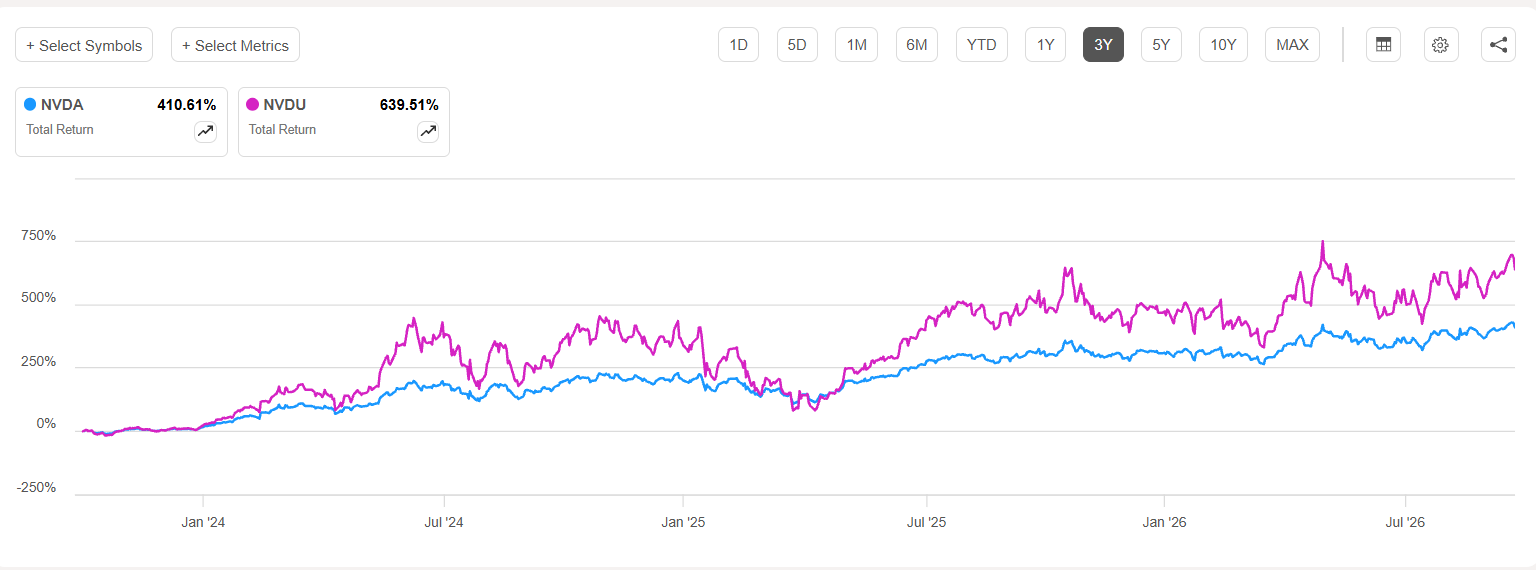The width and height of the screenshot is (1536, 570).
Task: Click the Jul '25 axis label
Action: pyautogui.click(x=926, y=522)
